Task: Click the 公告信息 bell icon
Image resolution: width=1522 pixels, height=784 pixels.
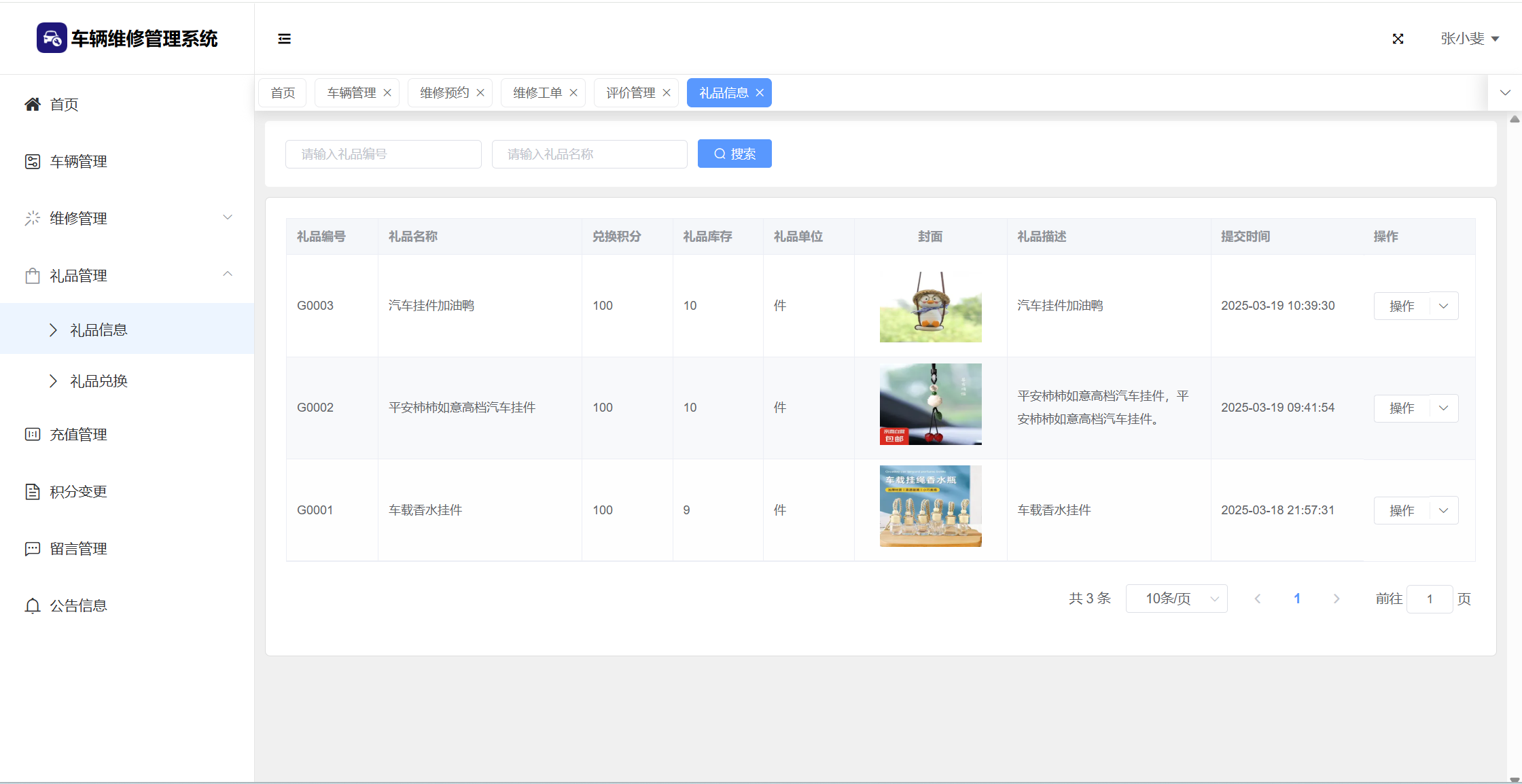Action: coord(32,605)
